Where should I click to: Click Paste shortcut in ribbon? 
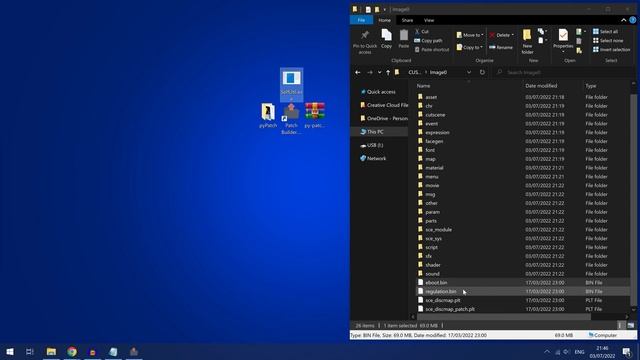pyautogui.click(x=431, y=49)
